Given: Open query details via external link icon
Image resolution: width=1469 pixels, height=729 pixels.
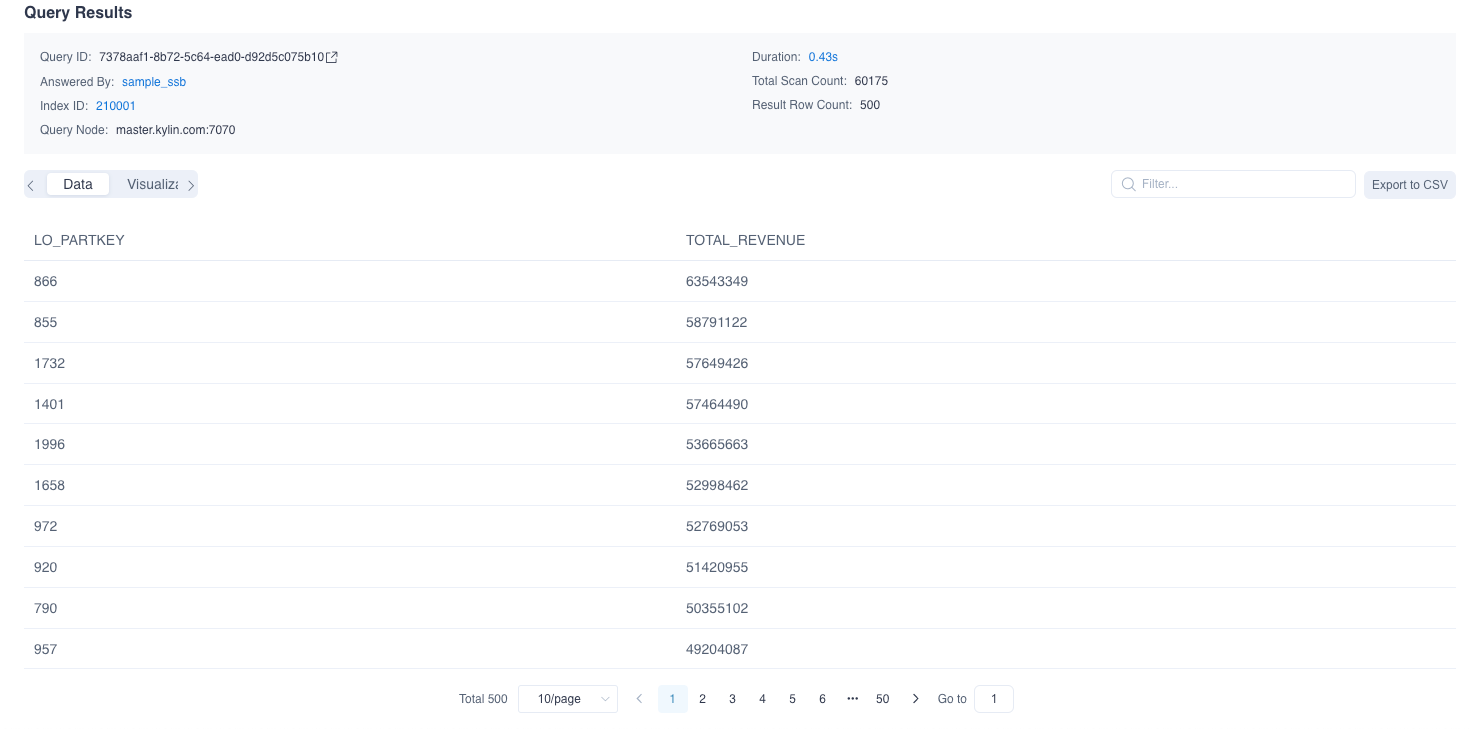Looking at the screenshot, I should [x=333, y=57].
